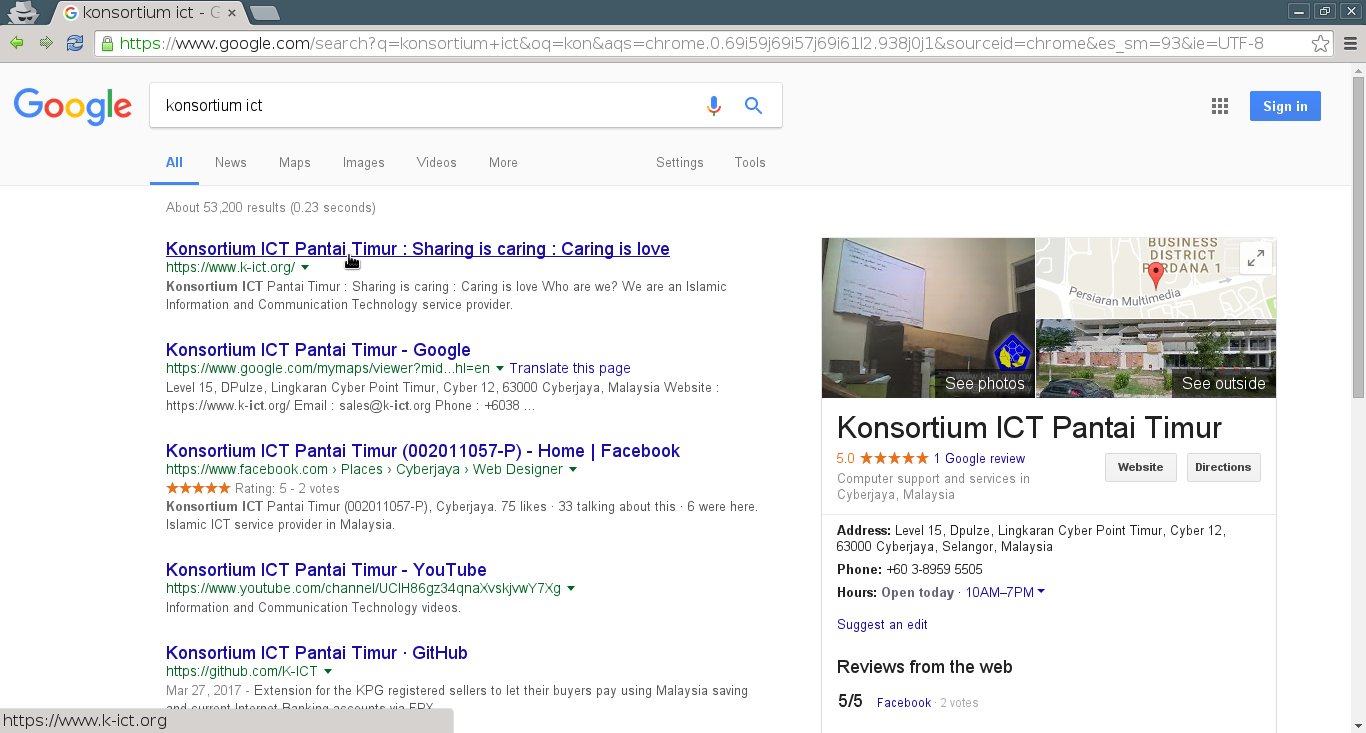
Task: Open search Settings
Action: click(x=679, y=162)
